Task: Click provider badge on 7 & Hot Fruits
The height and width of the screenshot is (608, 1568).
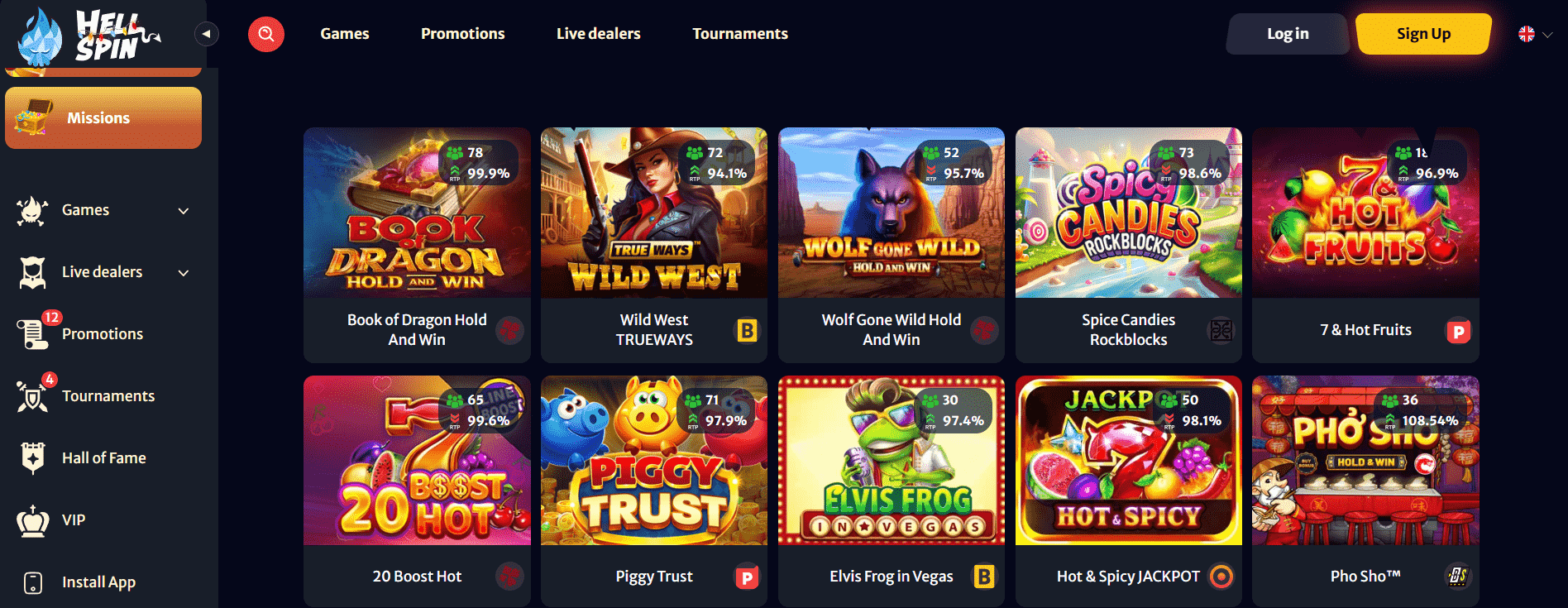Action: (1459, 332)
